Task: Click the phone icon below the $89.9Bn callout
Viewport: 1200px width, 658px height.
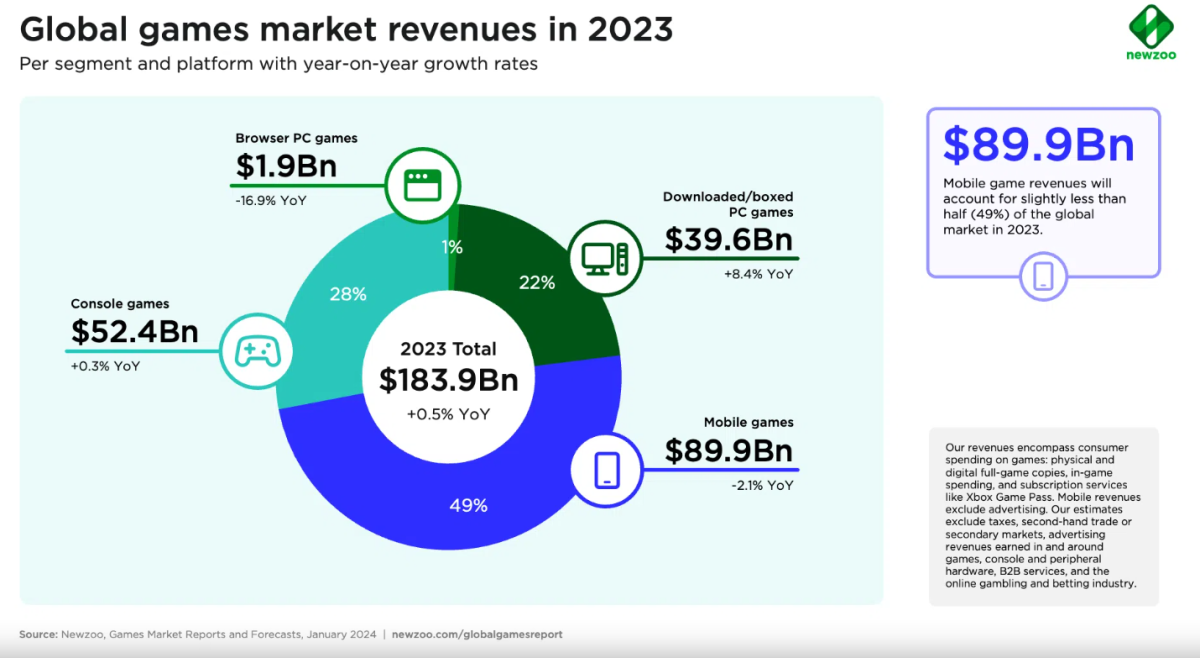Action: (1043, 275)
